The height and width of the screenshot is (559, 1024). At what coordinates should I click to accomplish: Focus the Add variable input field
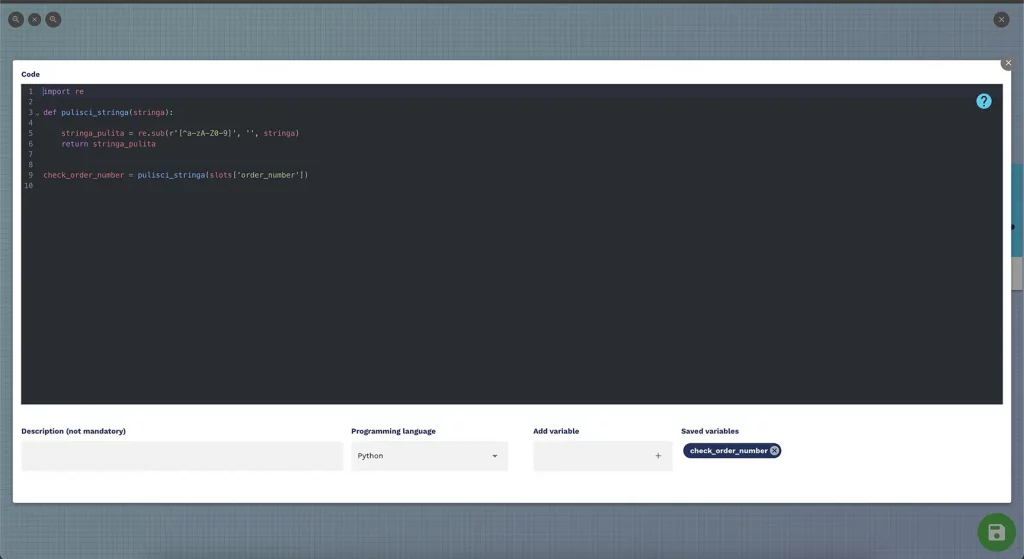(602, 456)
